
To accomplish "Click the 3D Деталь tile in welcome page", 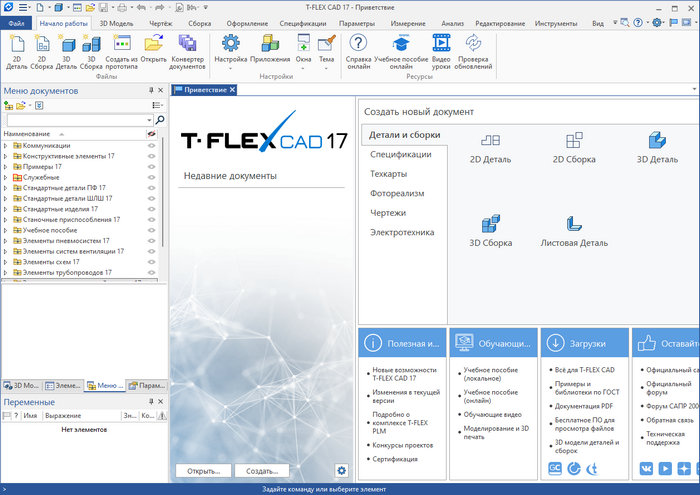I will coord(657,148).
